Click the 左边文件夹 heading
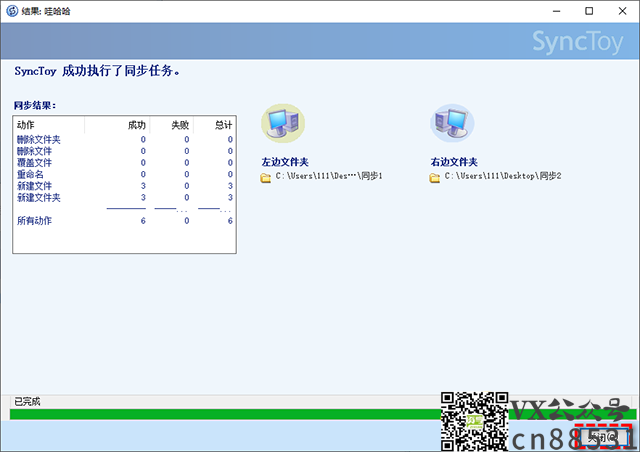The image size is (640, 452). [285, 162]
